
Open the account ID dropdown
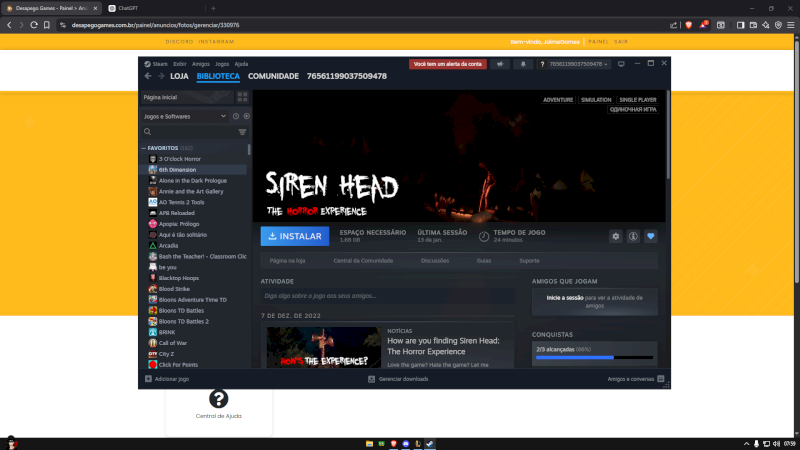(575, 64)
